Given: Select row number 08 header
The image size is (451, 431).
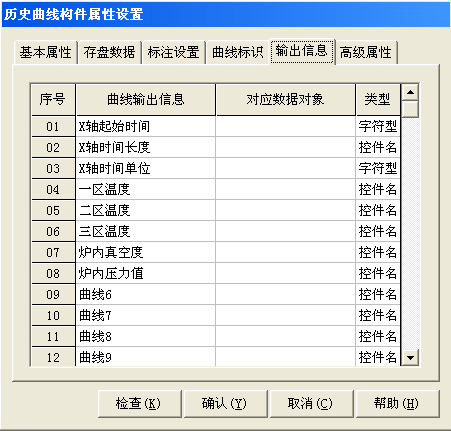Looking at the screenshot, I should pos(53,273).
